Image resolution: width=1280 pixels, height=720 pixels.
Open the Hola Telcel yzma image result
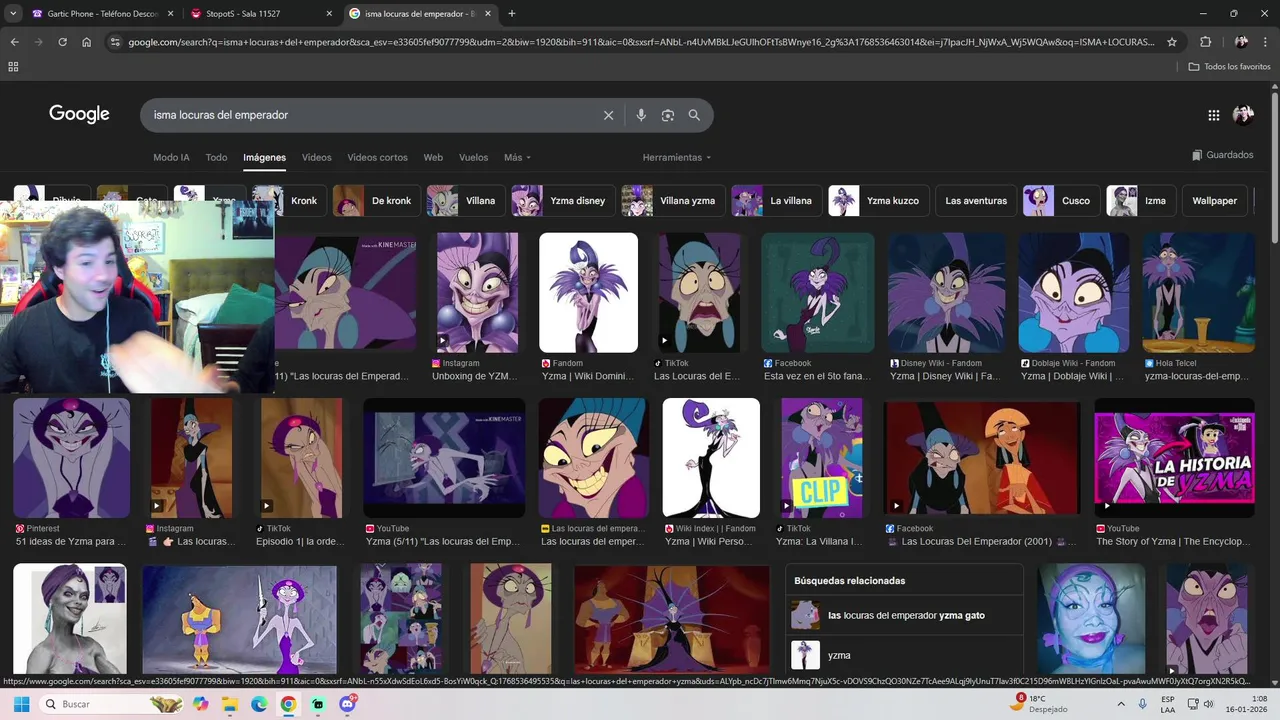point(1198,293)
